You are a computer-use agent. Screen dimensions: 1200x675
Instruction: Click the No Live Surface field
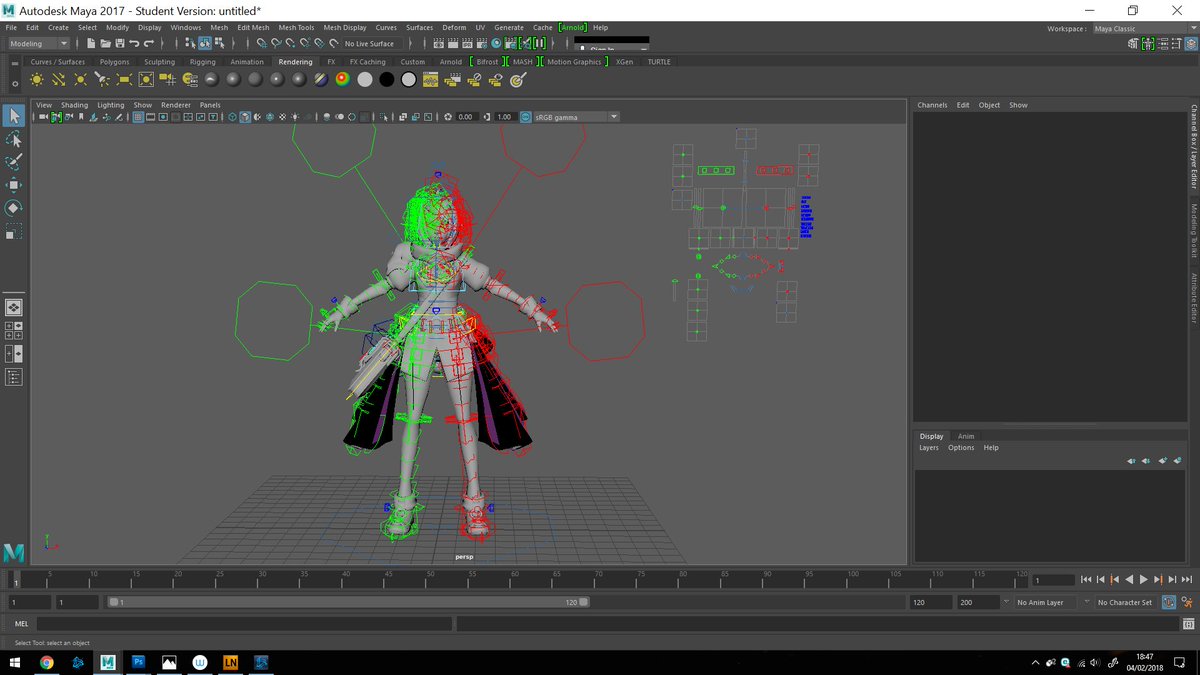370,43
